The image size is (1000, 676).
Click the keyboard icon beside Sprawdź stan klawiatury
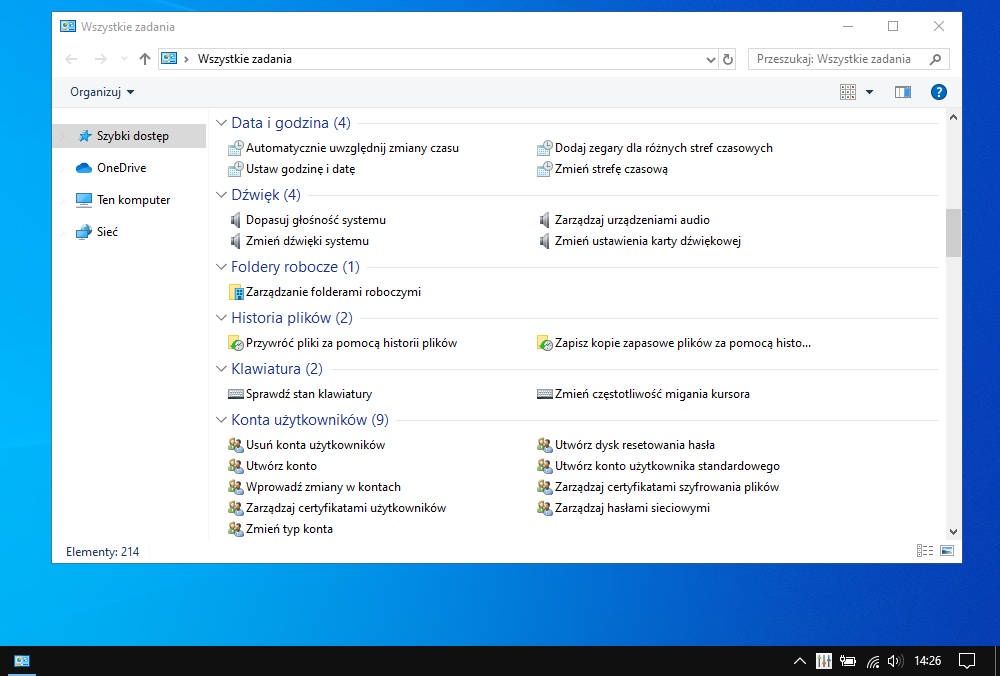tap(235, 394)
